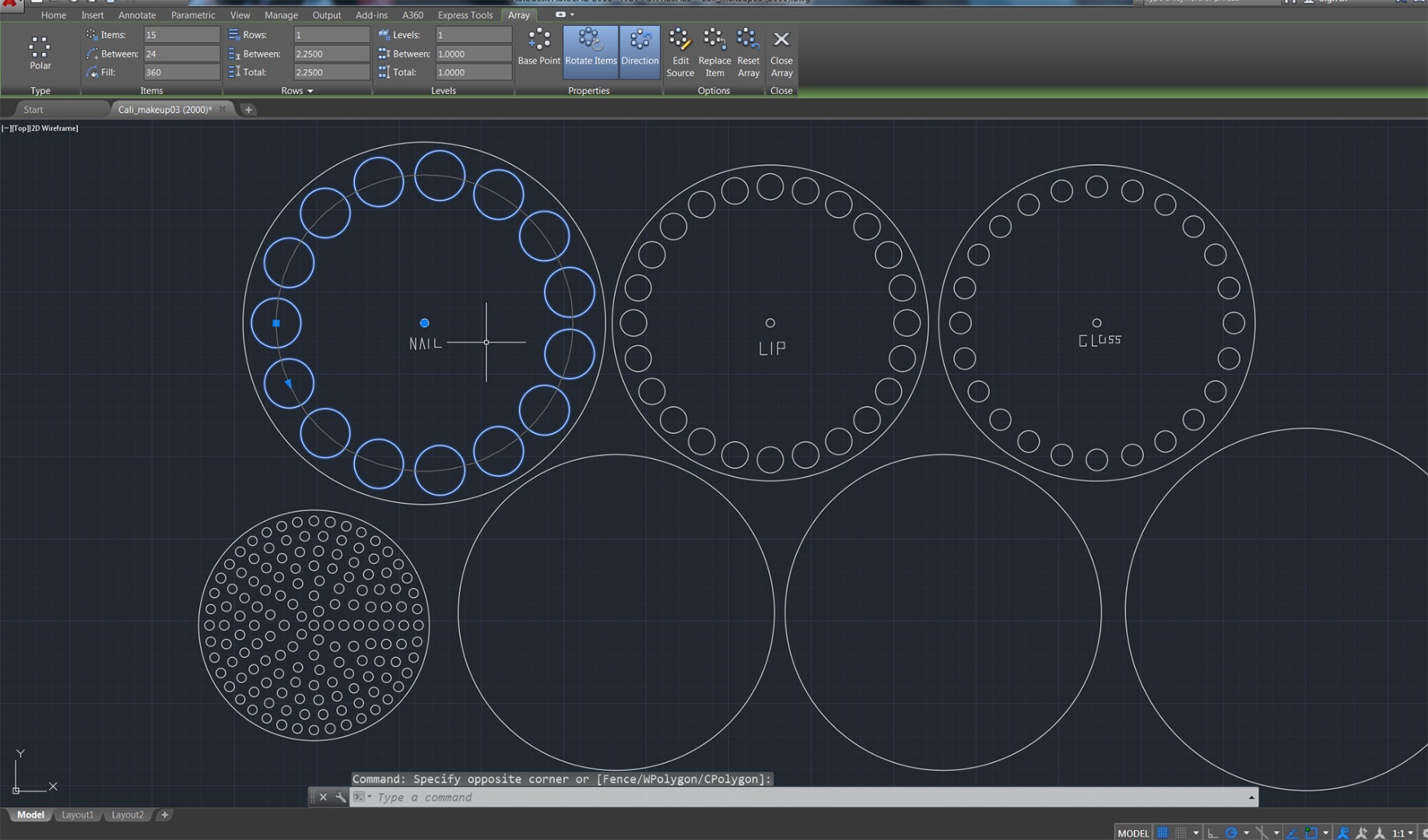Open polar tracking angle dropdown

click(x=1247, y=833)
